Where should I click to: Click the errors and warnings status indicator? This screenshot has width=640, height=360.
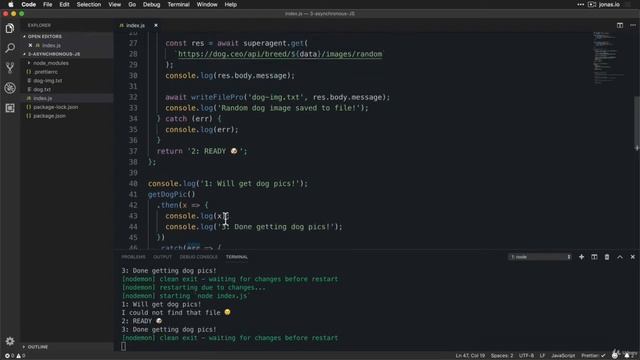(x=15, y=356)
